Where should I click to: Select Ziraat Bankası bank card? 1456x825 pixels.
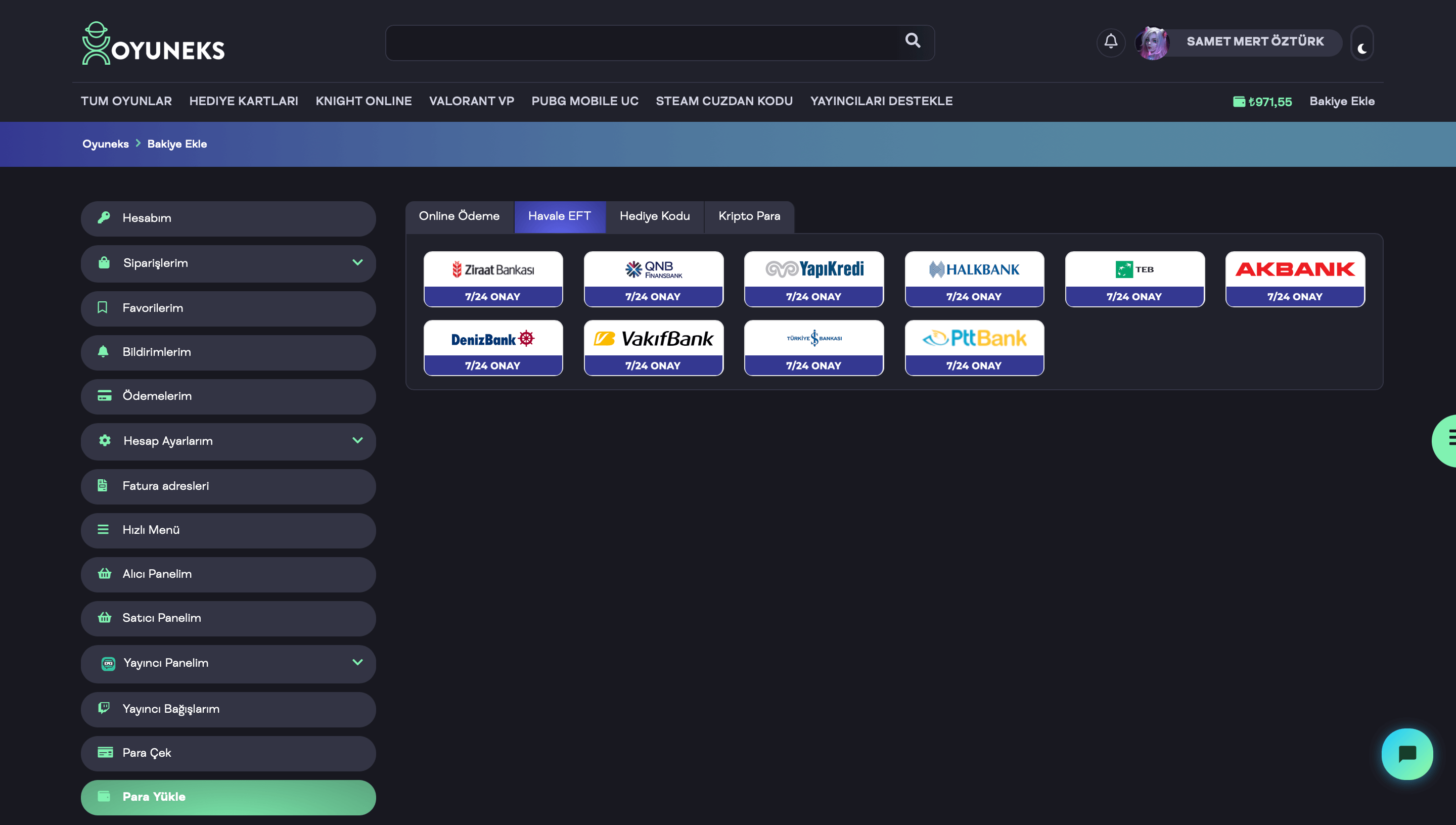(x=493, y=280)
